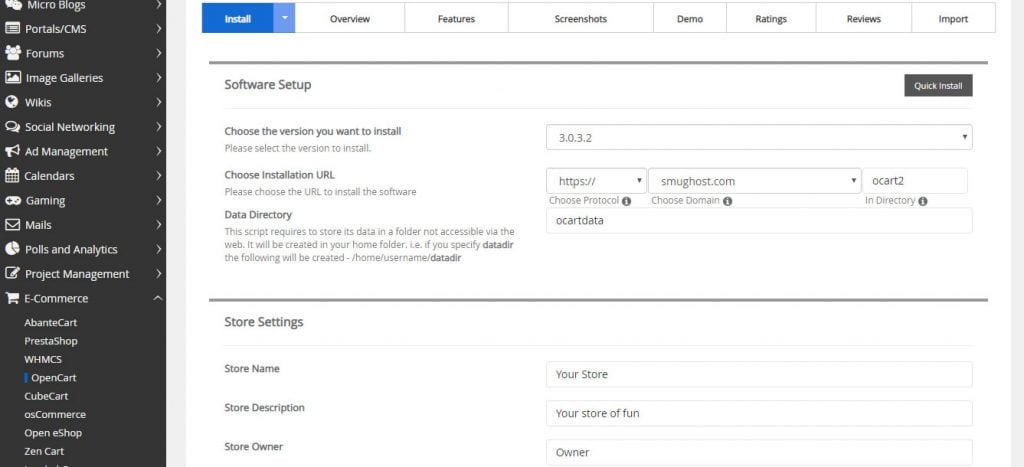Select the Install tab

238,18
